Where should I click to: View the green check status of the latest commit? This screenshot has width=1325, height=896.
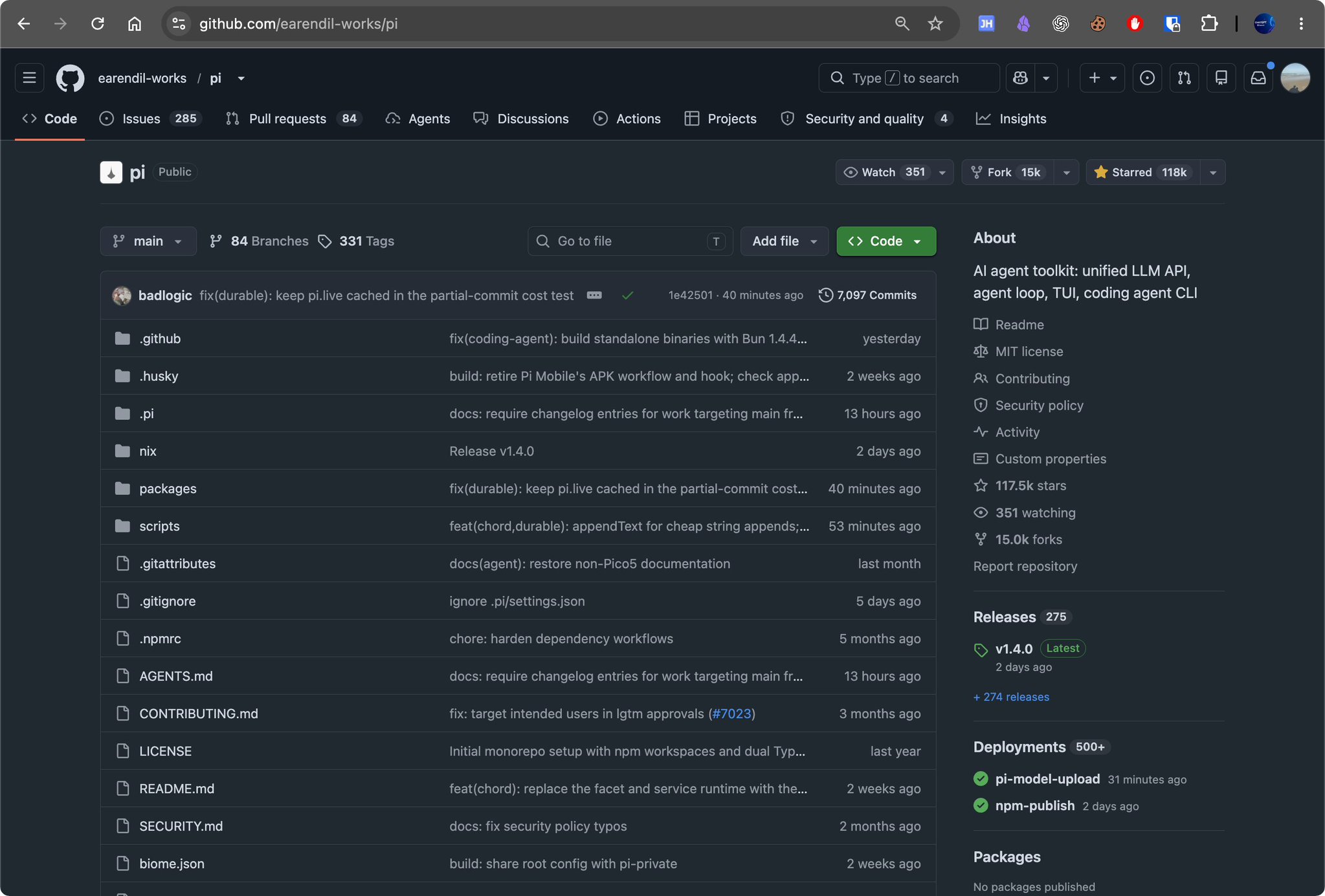627,295
